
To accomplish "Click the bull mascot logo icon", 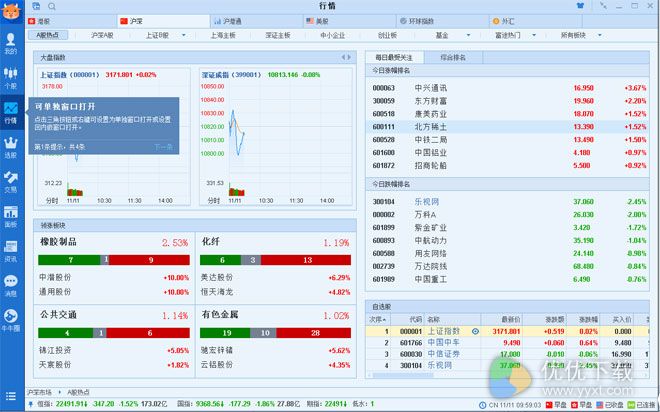I will click(11, 11).
